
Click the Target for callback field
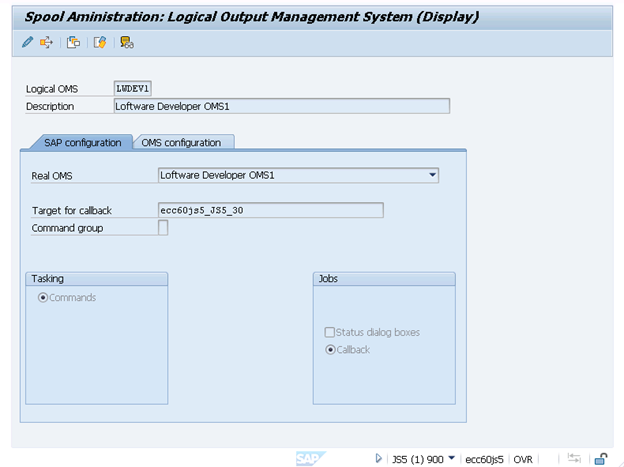click(x=271, y=210)
